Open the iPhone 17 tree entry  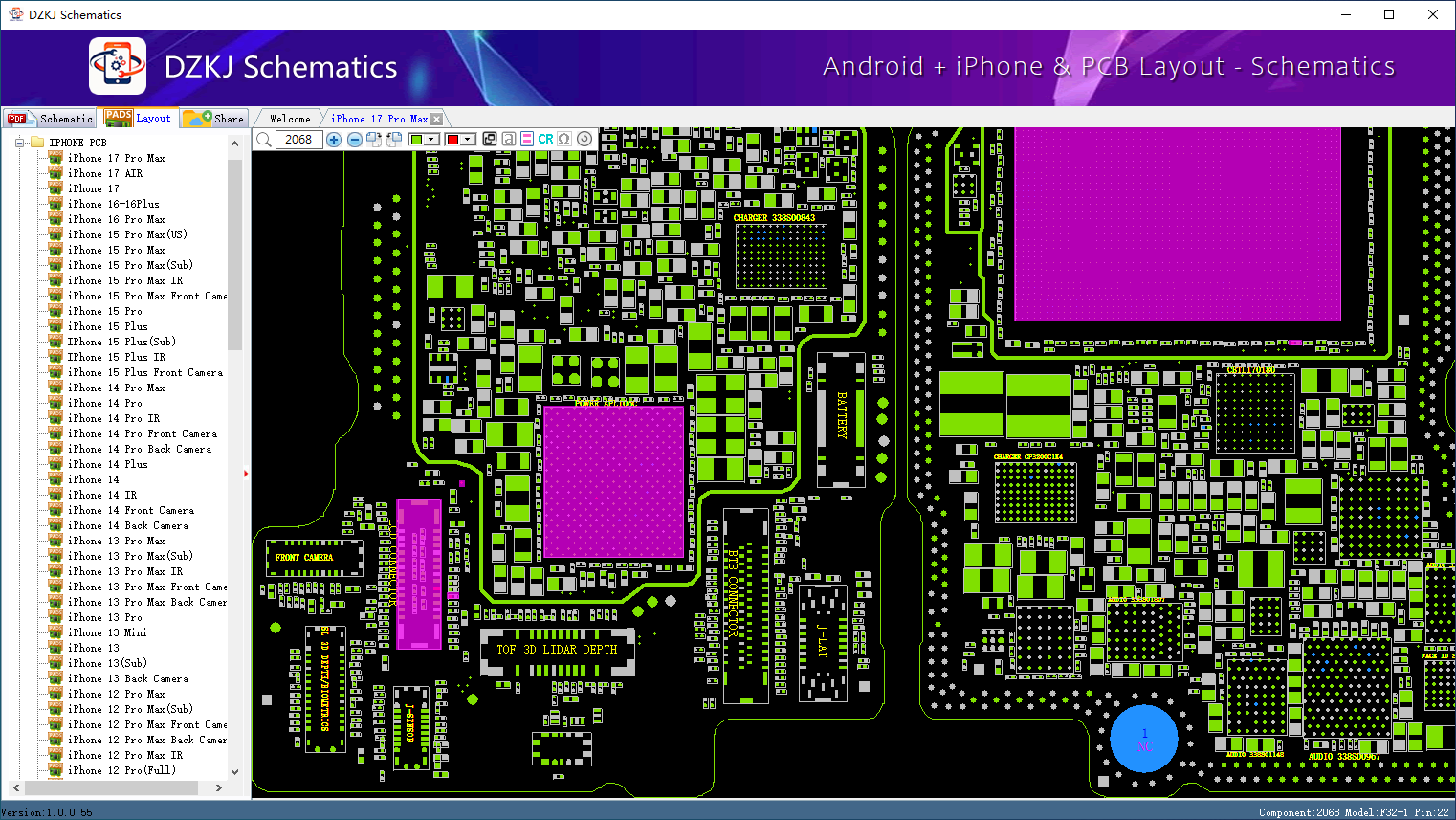(93, 188)
